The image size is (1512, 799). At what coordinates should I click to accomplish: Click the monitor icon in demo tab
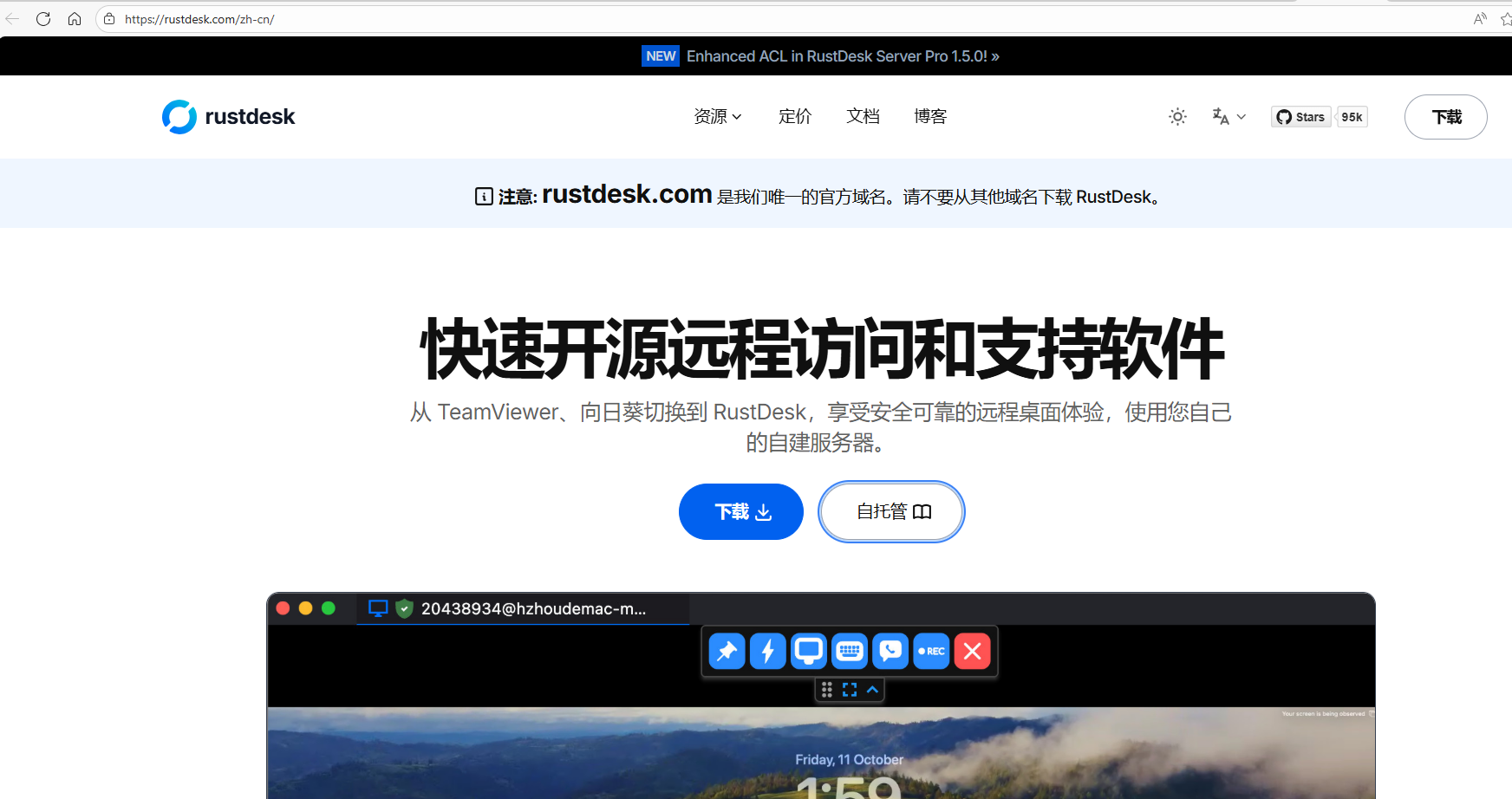(x=378, y=608)
